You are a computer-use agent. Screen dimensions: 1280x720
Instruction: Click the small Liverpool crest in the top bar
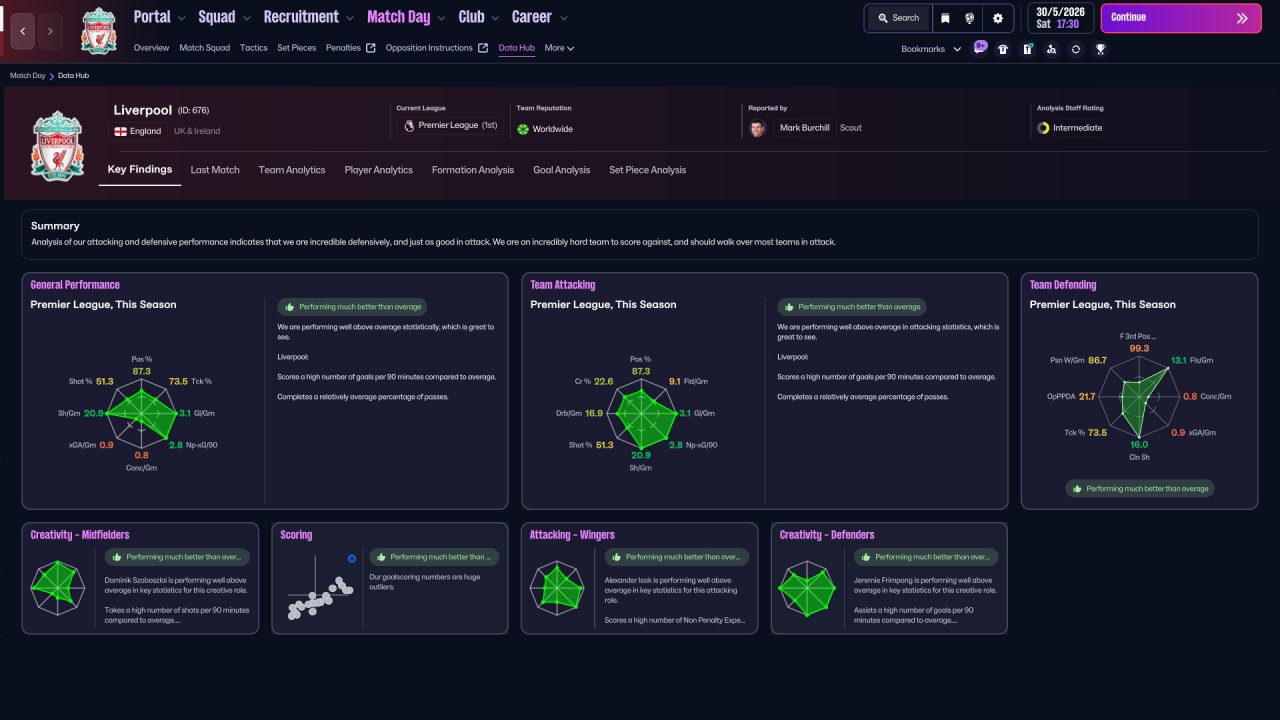tap(99, 30)
